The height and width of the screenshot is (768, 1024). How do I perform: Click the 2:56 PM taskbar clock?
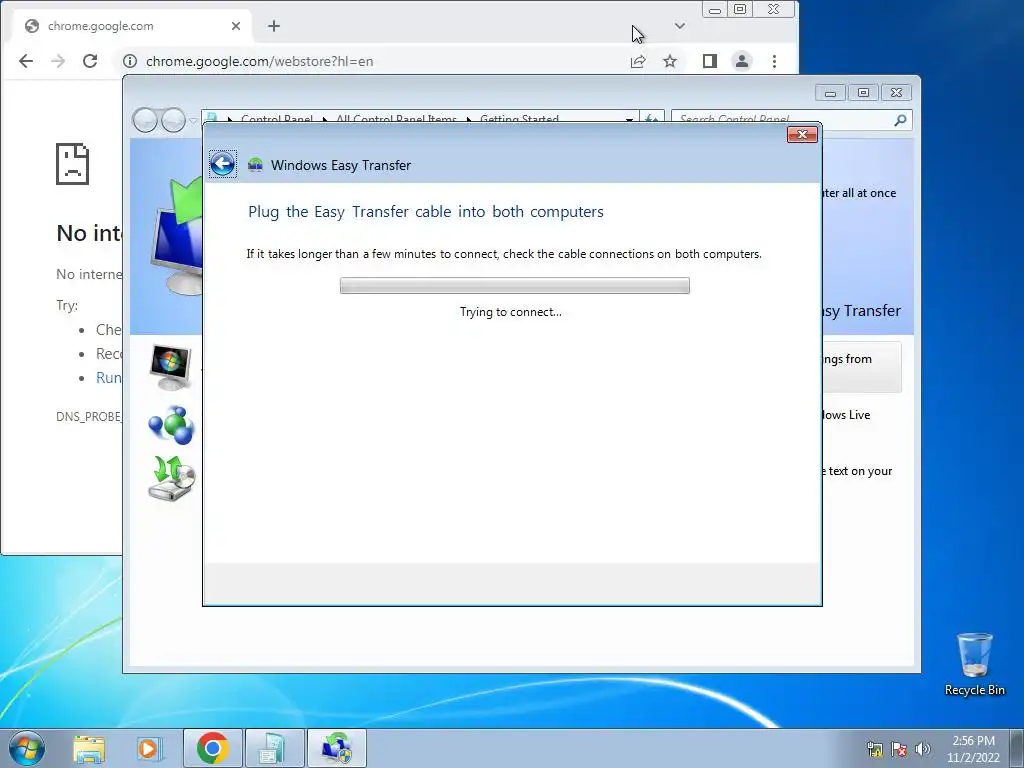click(x=973, y=748)
